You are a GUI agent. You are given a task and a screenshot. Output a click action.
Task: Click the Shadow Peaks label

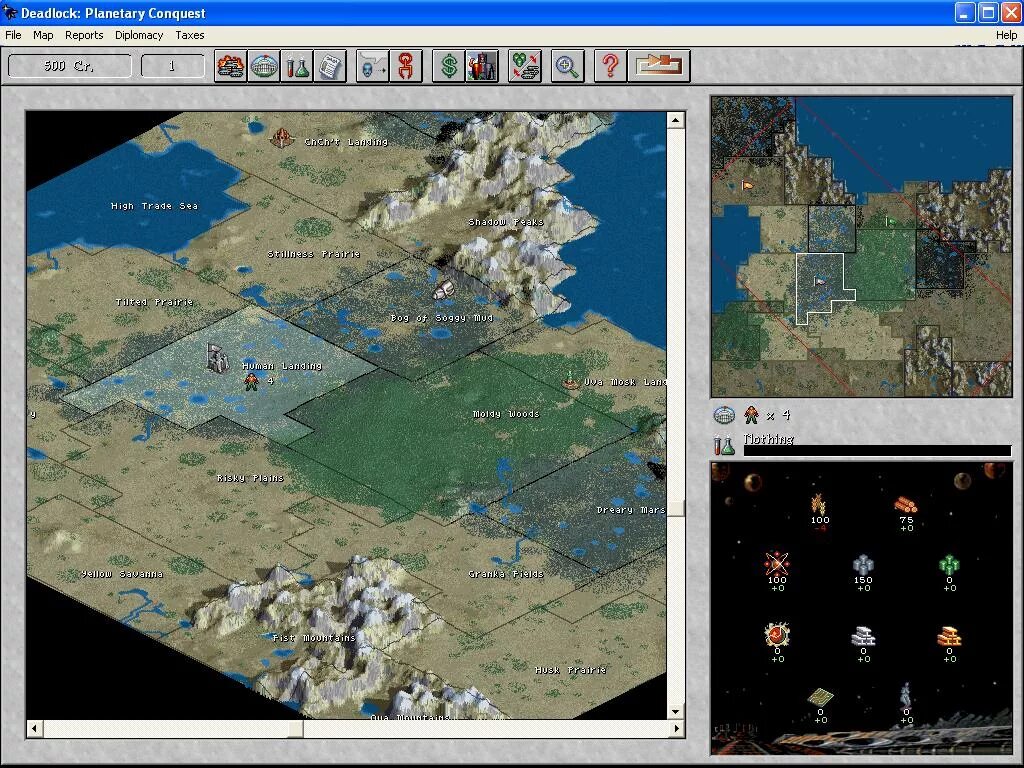tap(505, 222)
